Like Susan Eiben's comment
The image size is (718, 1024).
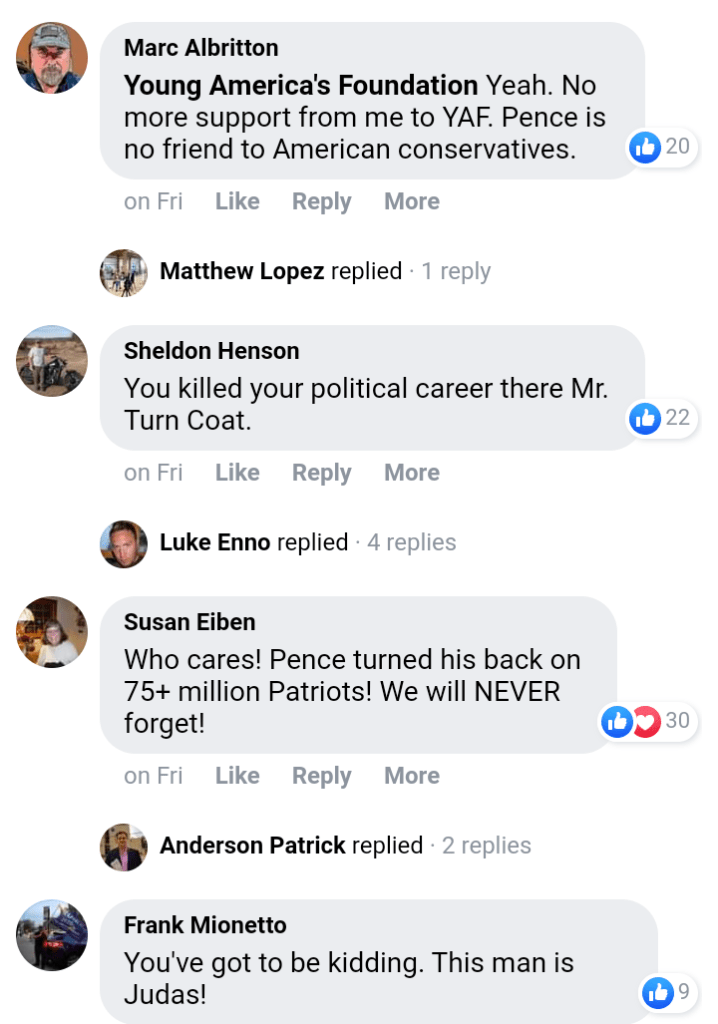click(237, 775)
